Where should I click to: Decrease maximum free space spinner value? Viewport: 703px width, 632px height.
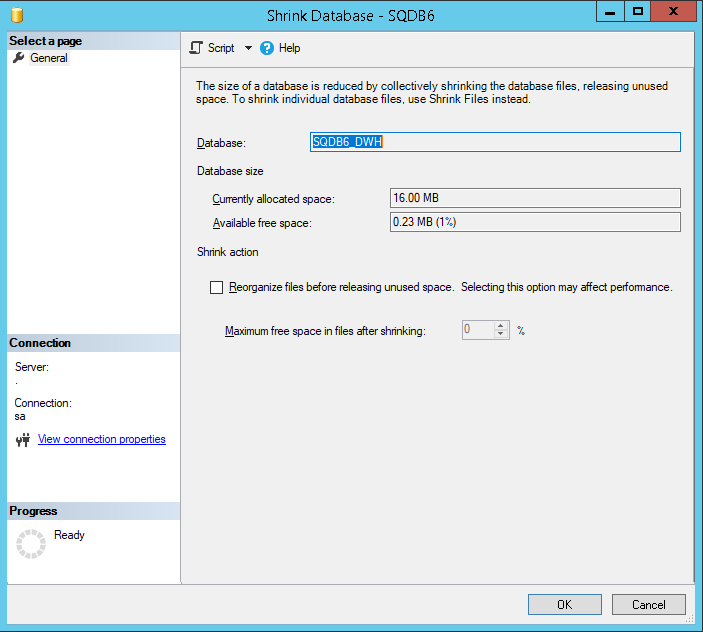click(501, 334)
